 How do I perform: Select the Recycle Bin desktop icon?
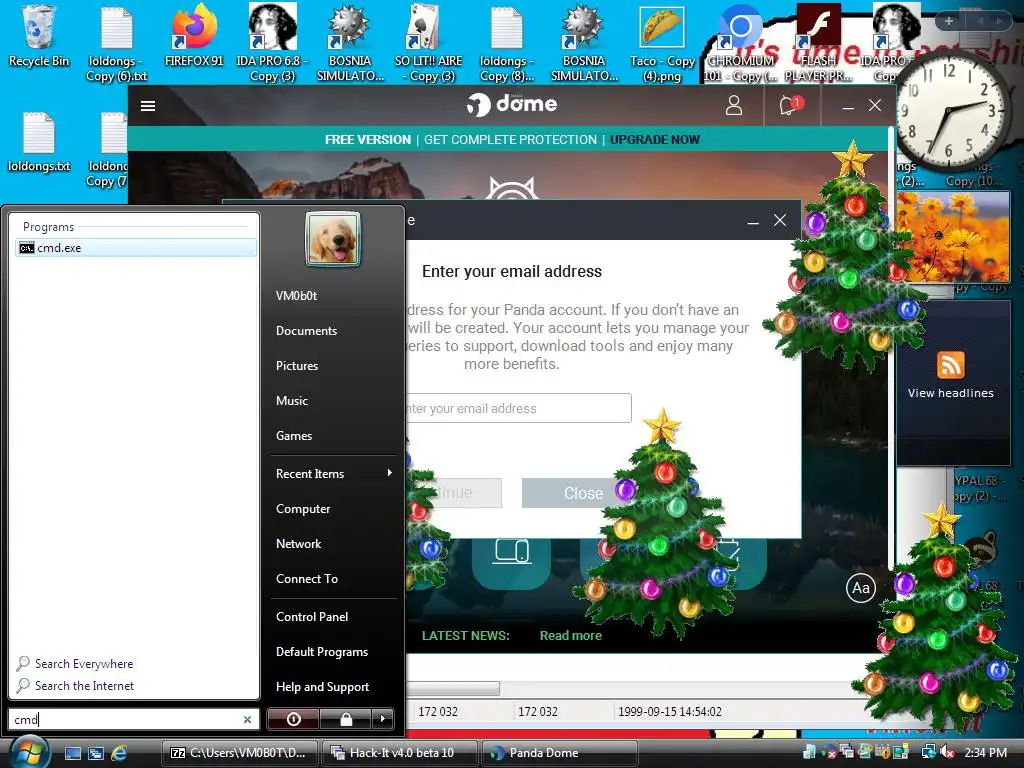click(39, 36)
